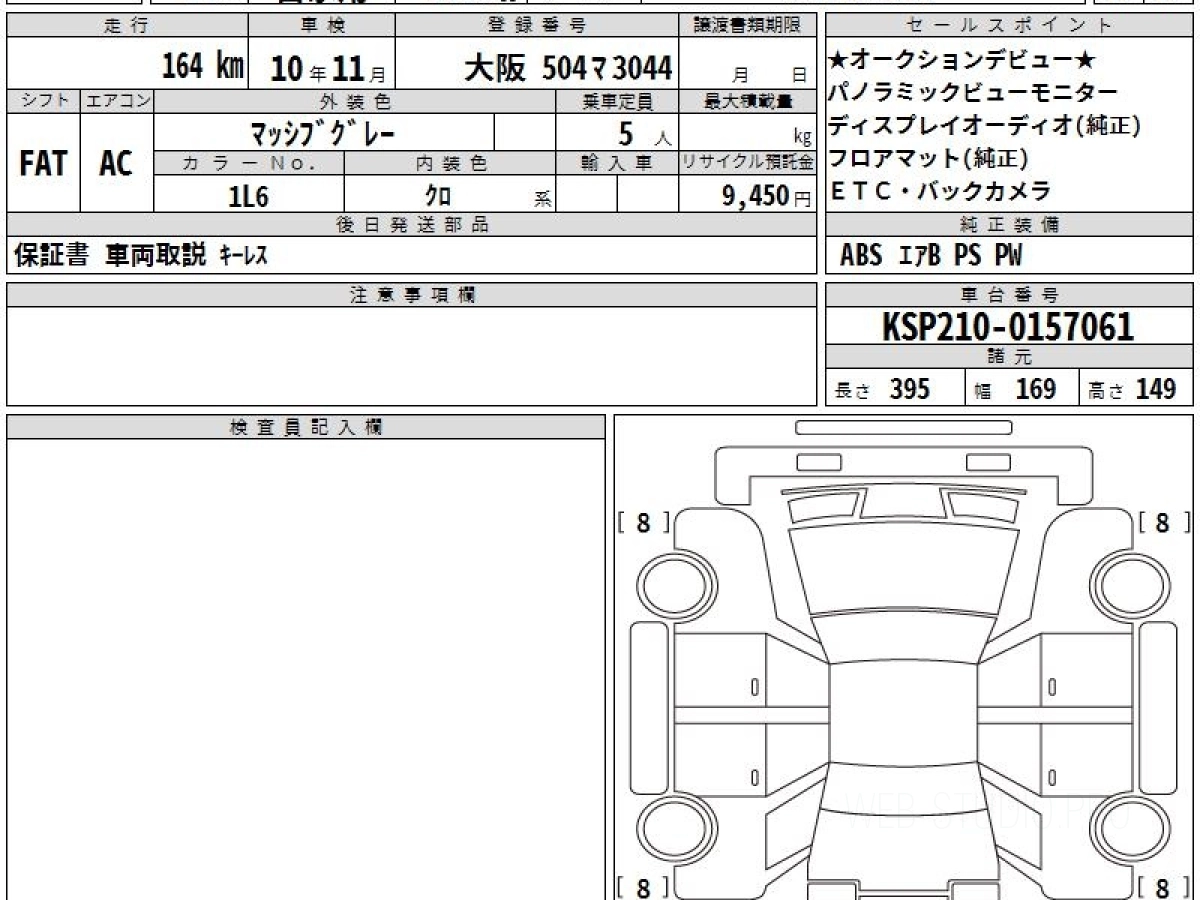
Task: Click the 走行 mileage header
Action: (126, 26)
